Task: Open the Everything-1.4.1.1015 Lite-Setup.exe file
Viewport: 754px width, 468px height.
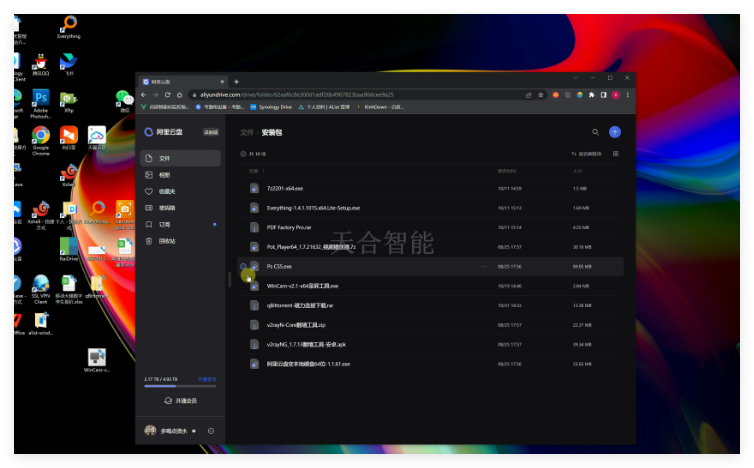Action: tap(313, 208)
